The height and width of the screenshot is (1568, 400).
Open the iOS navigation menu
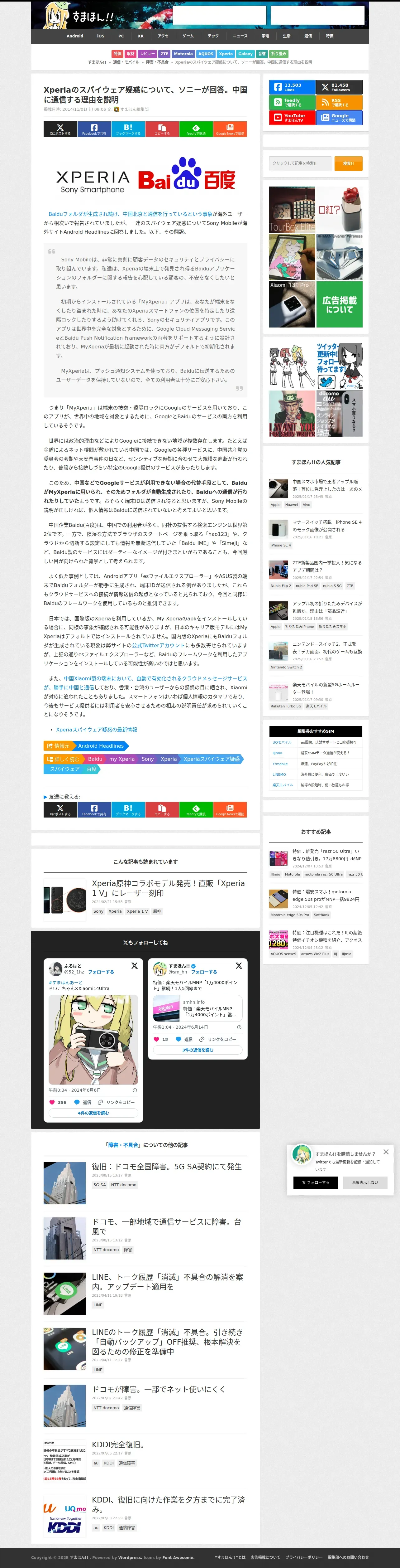pos(100,36)
